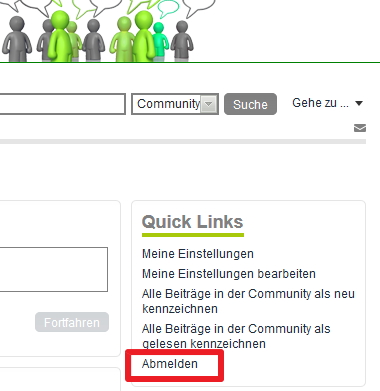
Task: Click the Quick Links heading
Action: click(x=192, y=222)
